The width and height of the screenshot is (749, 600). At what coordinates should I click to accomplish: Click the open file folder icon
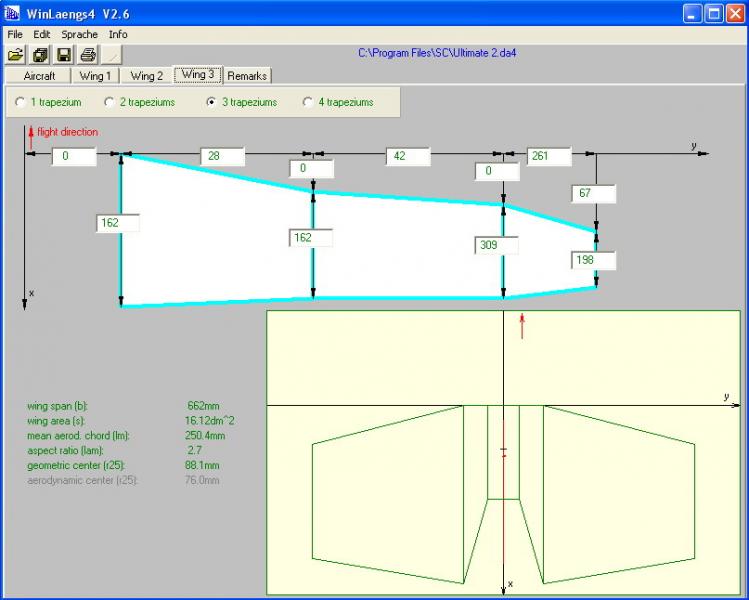click(x=15, y=54)
